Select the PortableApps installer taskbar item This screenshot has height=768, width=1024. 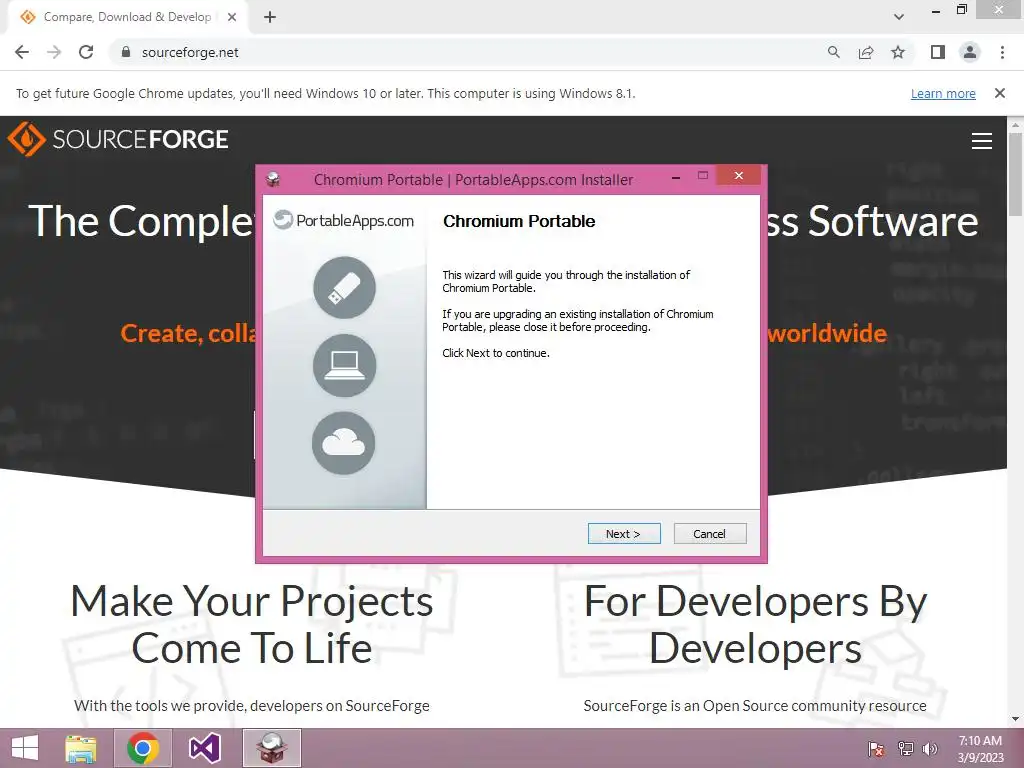point(272,748)
